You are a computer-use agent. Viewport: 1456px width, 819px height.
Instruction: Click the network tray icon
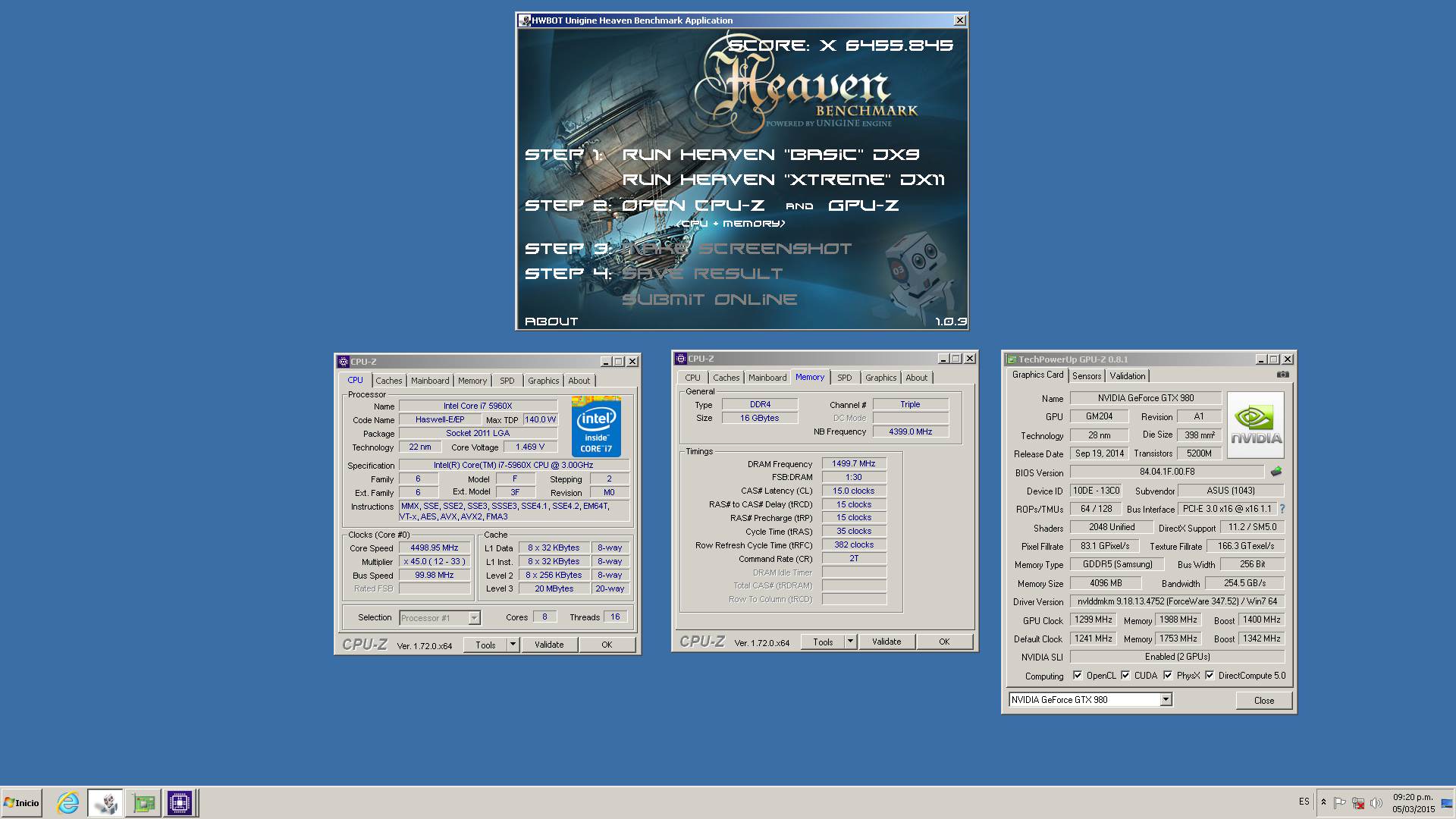pos(1358,802)
